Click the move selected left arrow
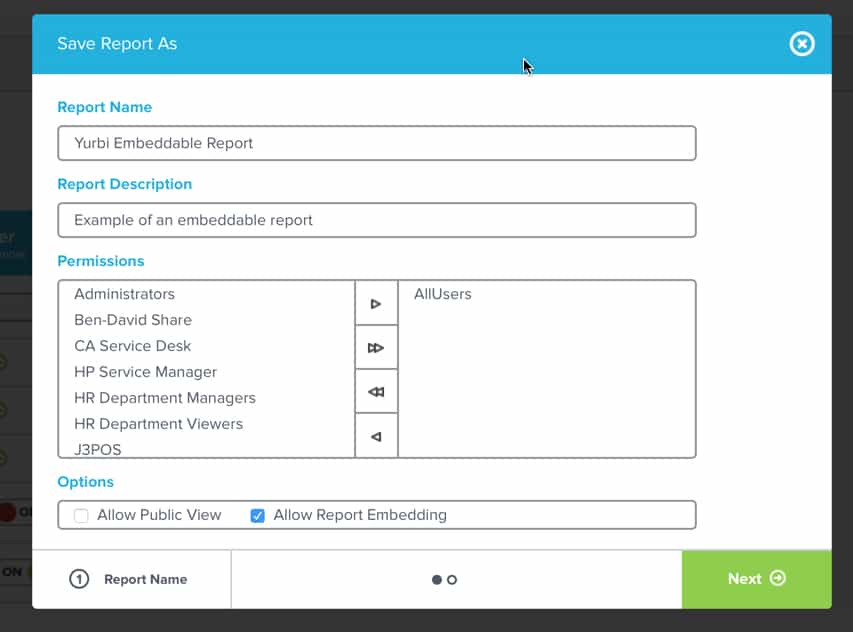 376,436
